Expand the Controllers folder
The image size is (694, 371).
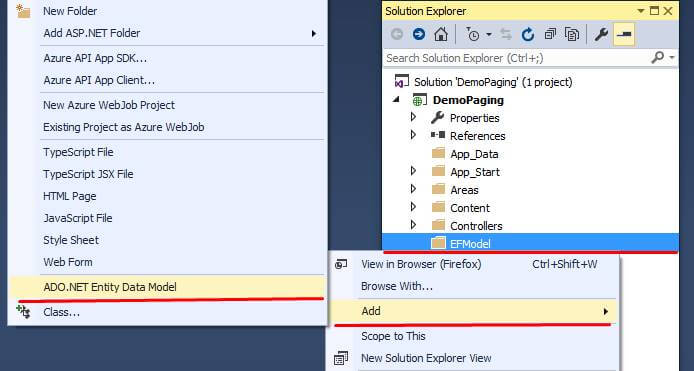[413, 224]
